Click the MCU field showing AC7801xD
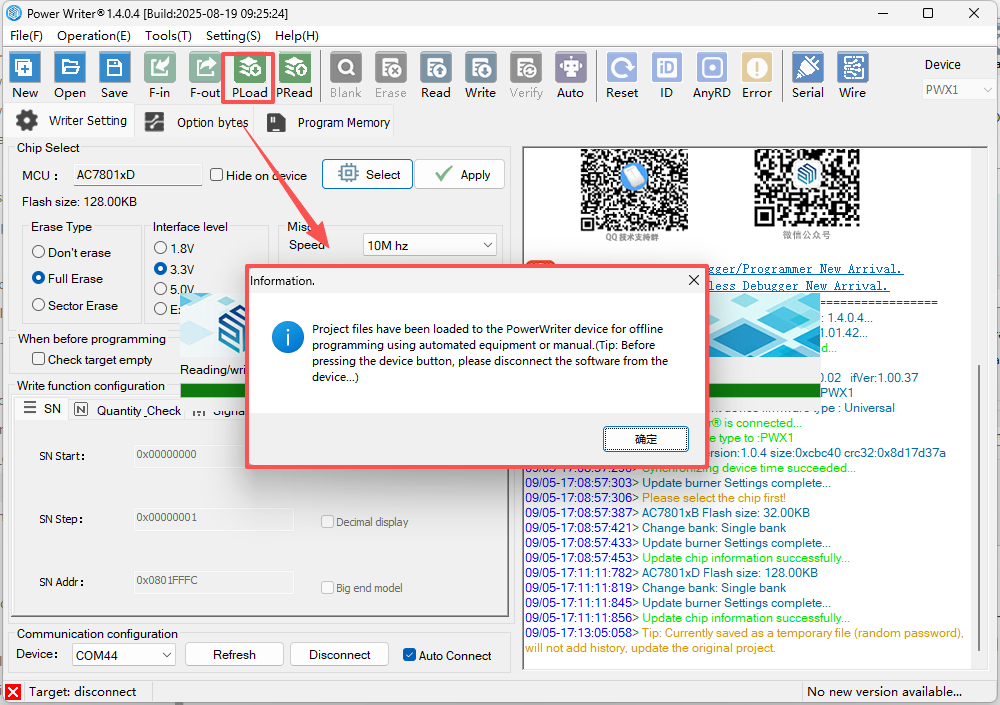Screen dimensions: 1000x705 click(138, 175)
